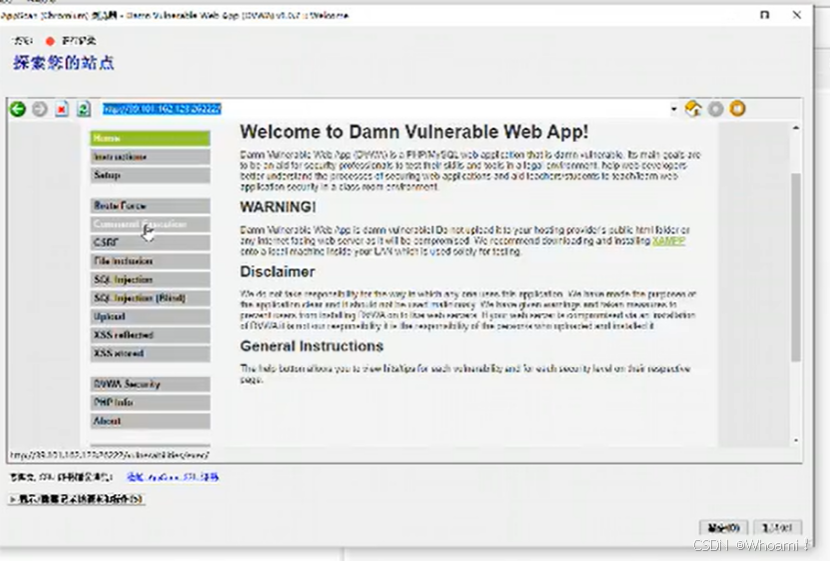The height and width of the screenshot is (561, 830).
Task: Reload the page with the green refresh icon
Action: pyautogui.click(x=84, y=109)
